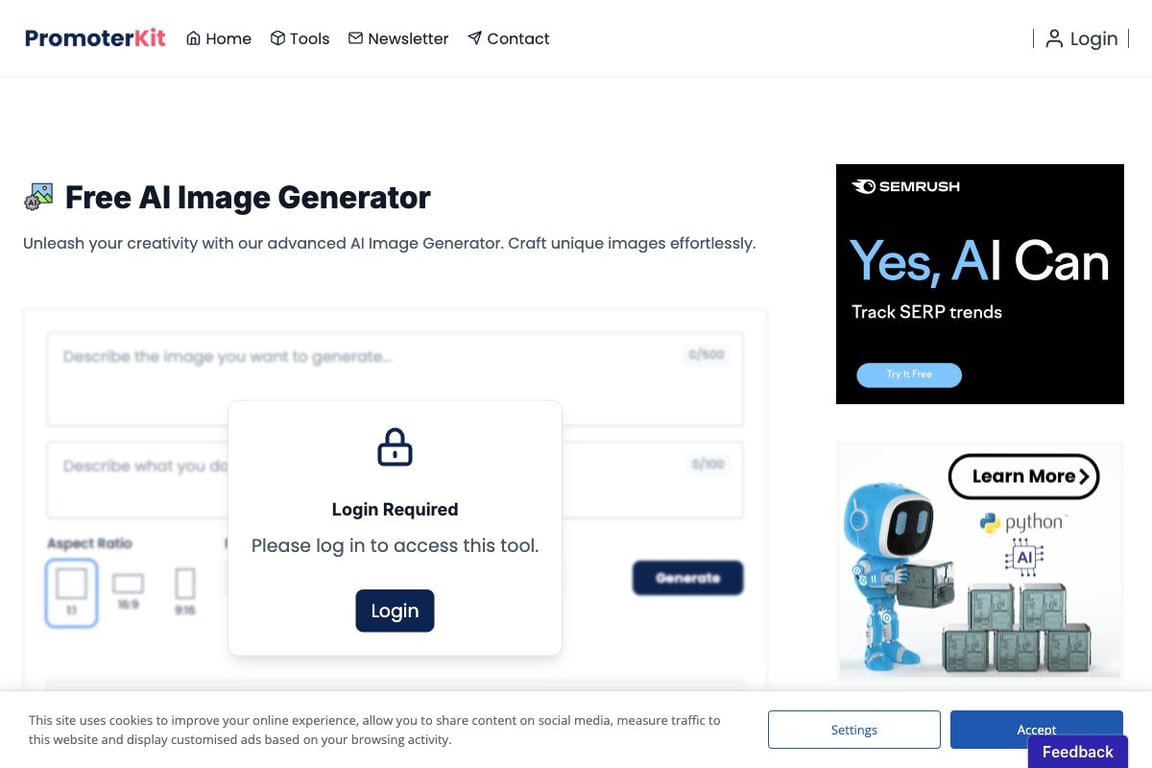
Task: Open the Contact page
Action: pyautogui.click(x=508, y=38)
